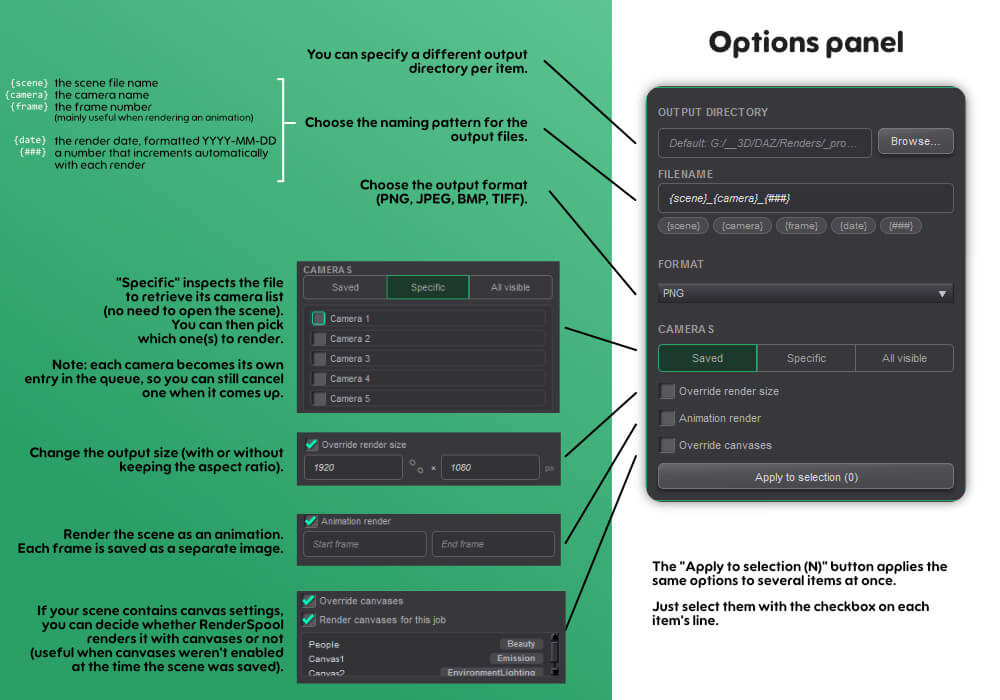The image size is (1000, 700).
Task: Toggle the aspect ratio link icon
Action: click(416, 467)
